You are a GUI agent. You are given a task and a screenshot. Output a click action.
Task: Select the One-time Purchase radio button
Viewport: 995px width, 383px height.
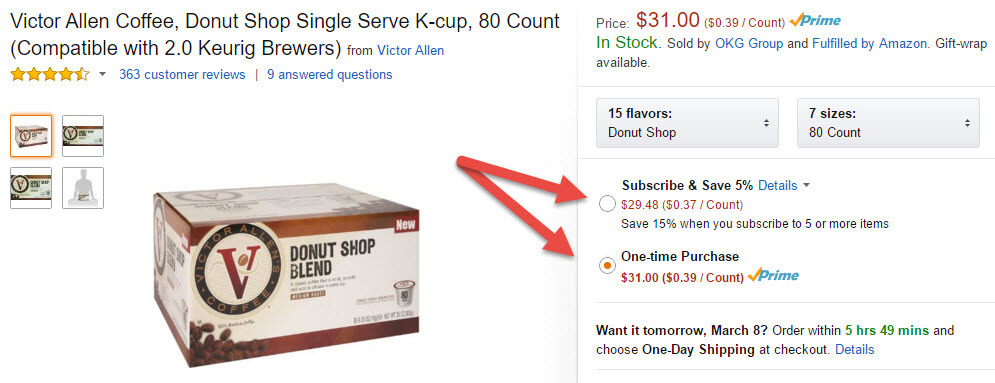607,266
